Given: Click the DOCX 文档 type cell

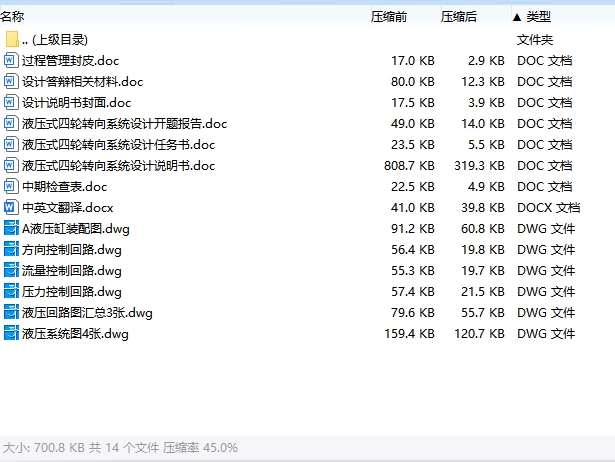Looking at the screenshot, I should point(548,207).
